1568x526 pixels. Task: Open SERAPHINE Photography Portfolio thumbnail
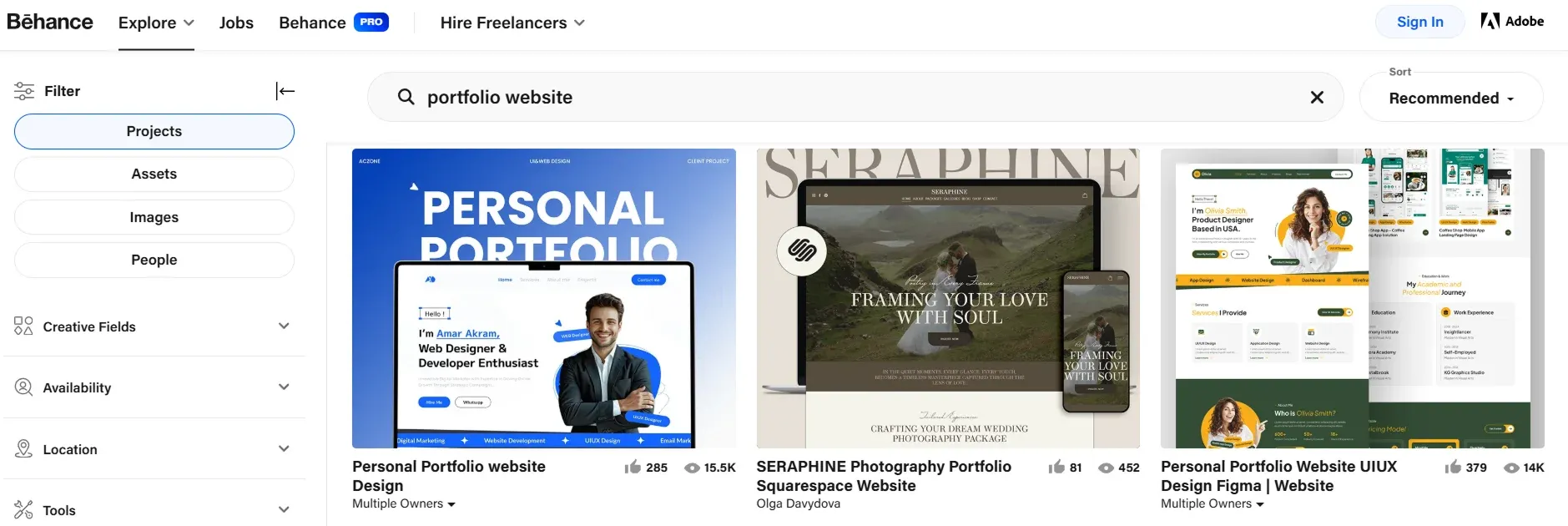point(948,298)
